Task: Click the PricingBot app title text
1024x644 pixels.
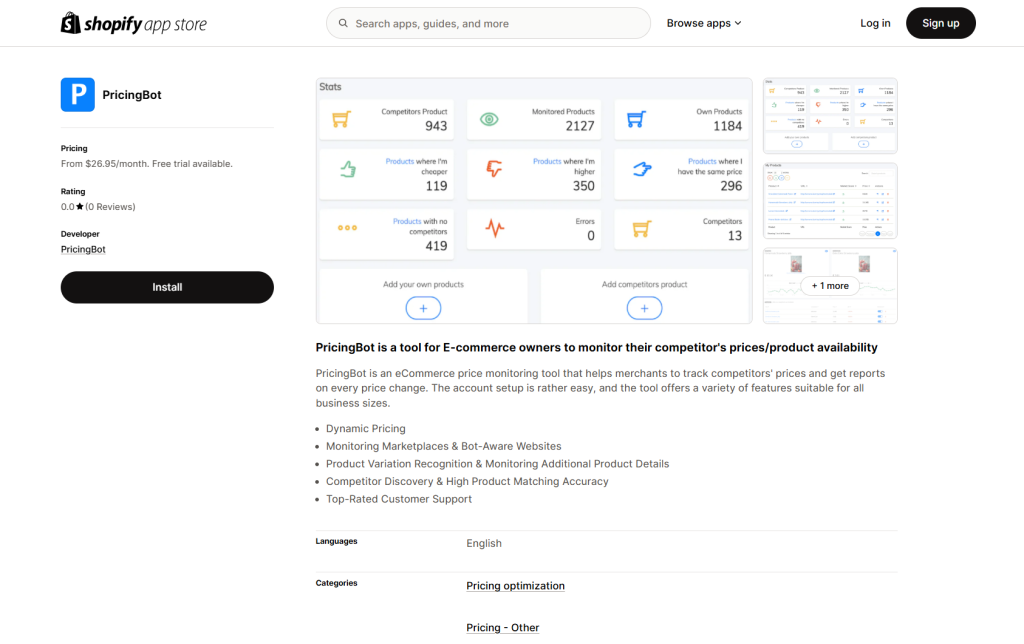Action: (132, 95)
